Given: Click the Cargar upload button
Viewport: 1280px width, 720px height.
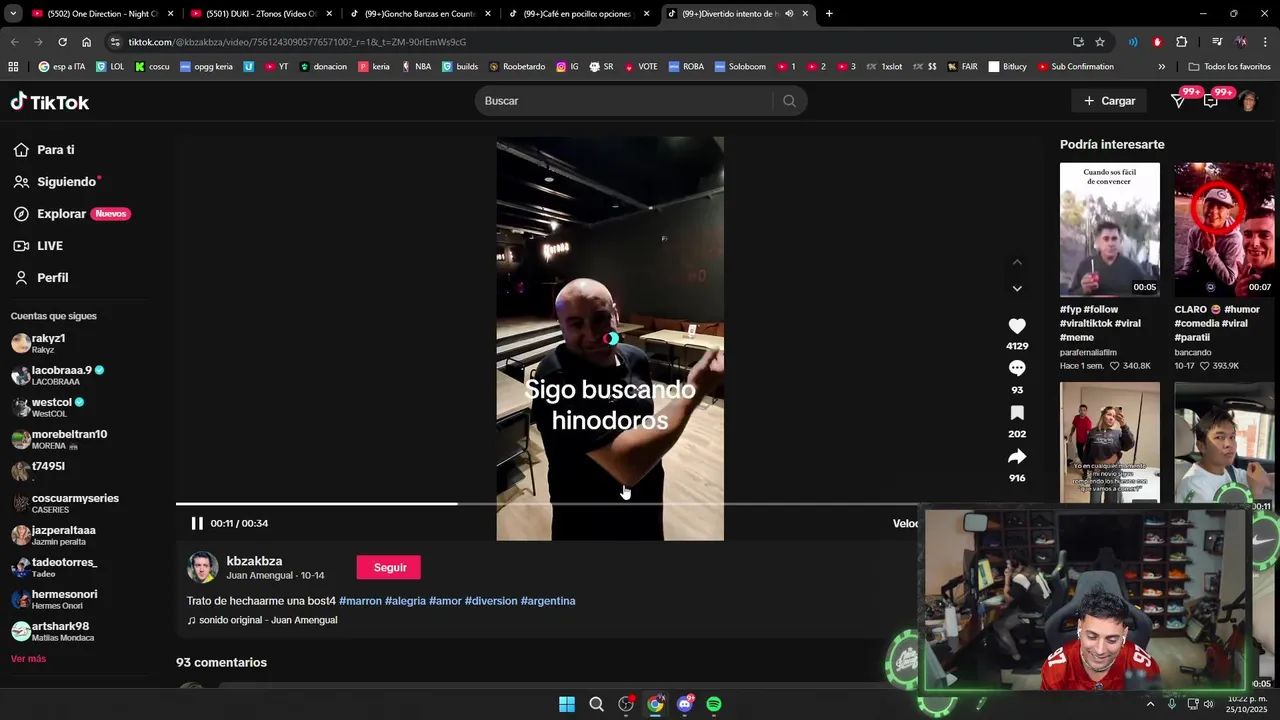Looking at the screenshot, I should pyautogui.click(x=1109, y=101).
